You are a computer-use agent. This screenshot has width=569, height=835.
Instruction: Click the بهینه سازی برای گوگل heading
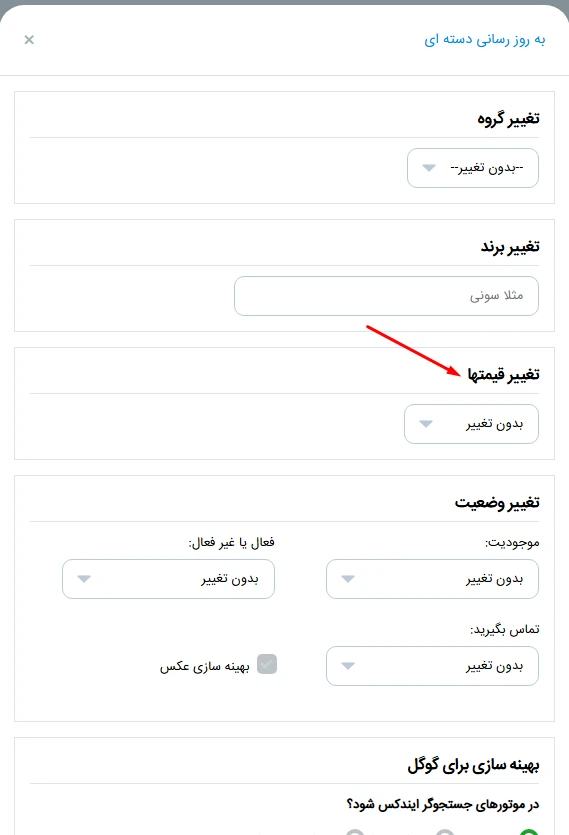(x=473, y=765)
